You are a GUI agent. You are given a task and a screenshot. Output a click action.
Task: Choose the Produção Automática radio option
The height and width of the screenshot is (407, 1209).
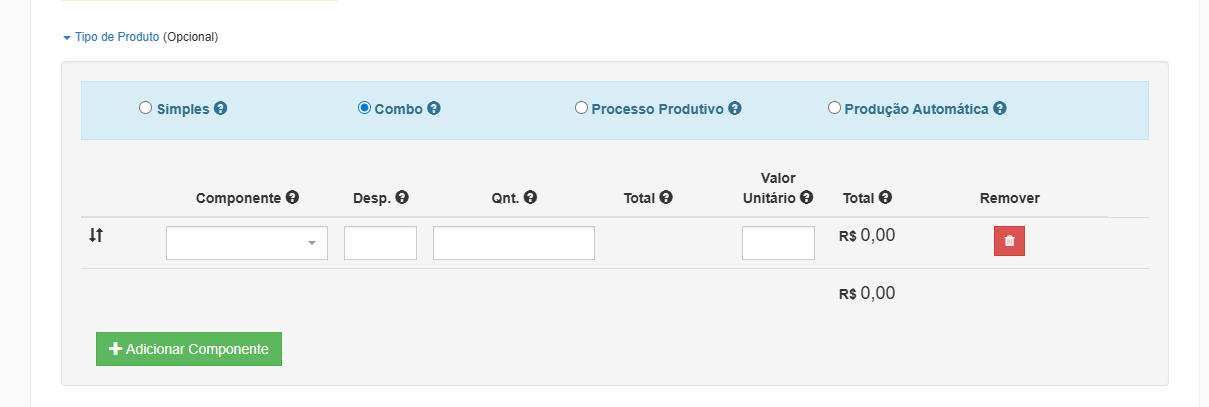834,107
